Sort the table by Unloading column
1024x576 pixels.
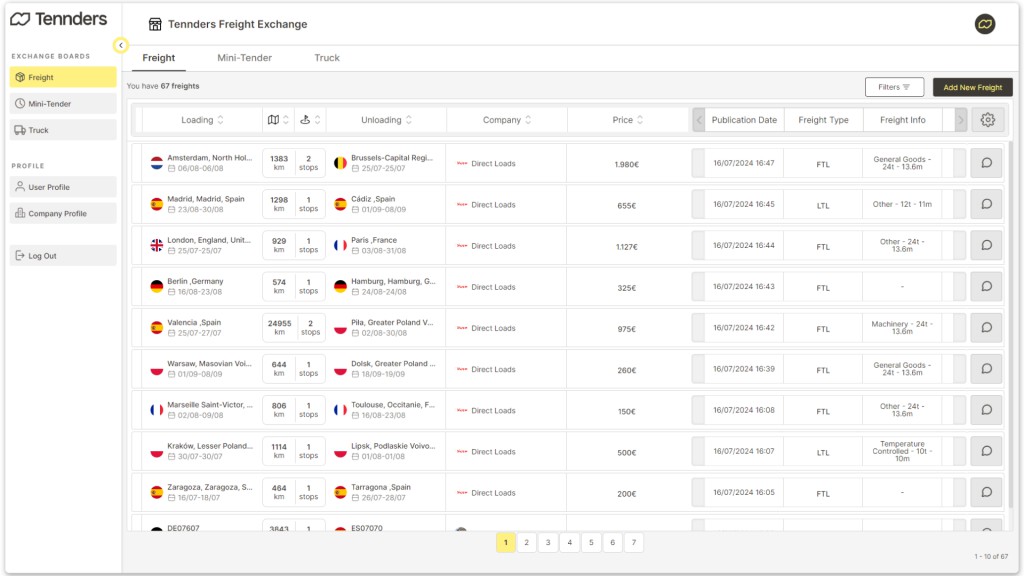[x=387, y=120]
